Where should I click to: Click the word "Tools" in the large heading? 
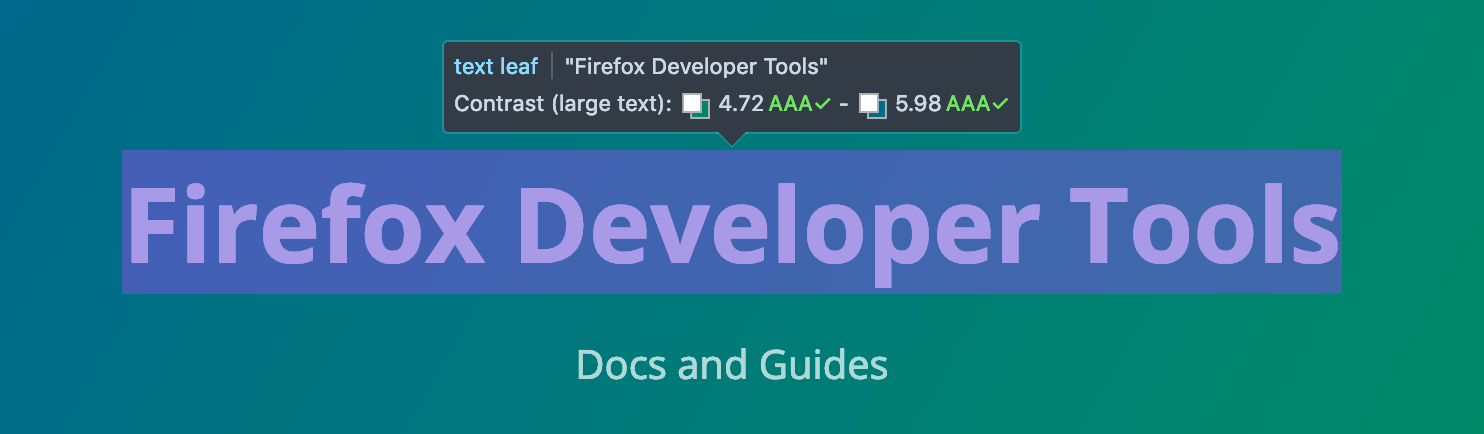(1204, 225)
